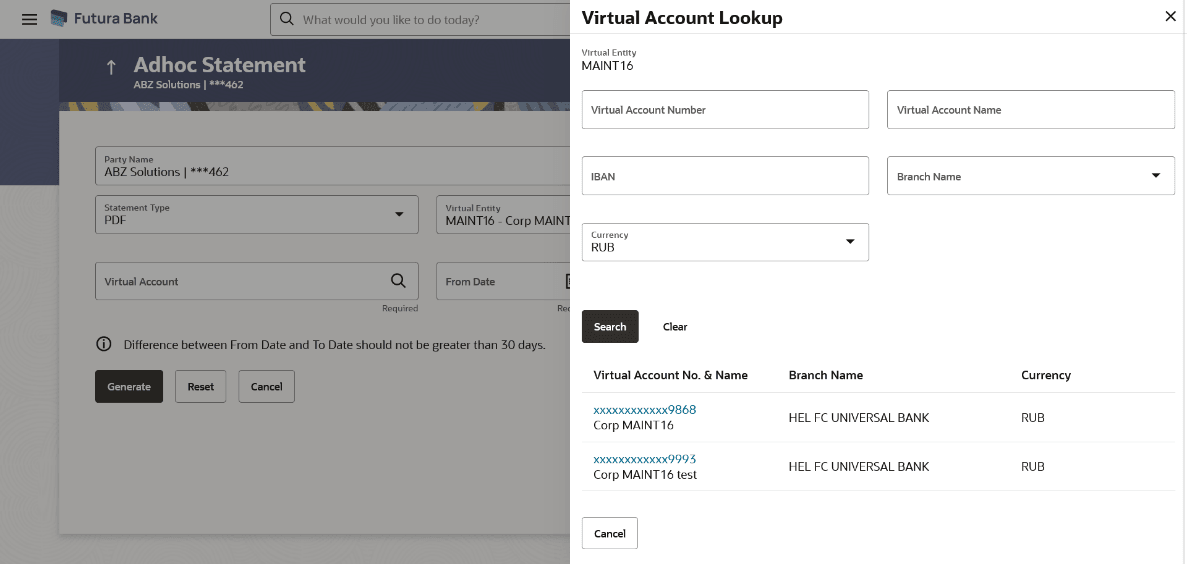Select virtual account ending in 9993
Viewport: 1187px width, 564px height.
(645, 459)
